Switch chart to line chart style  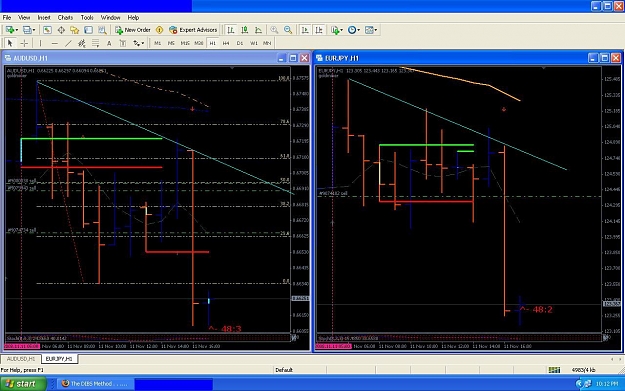point(258,30)
